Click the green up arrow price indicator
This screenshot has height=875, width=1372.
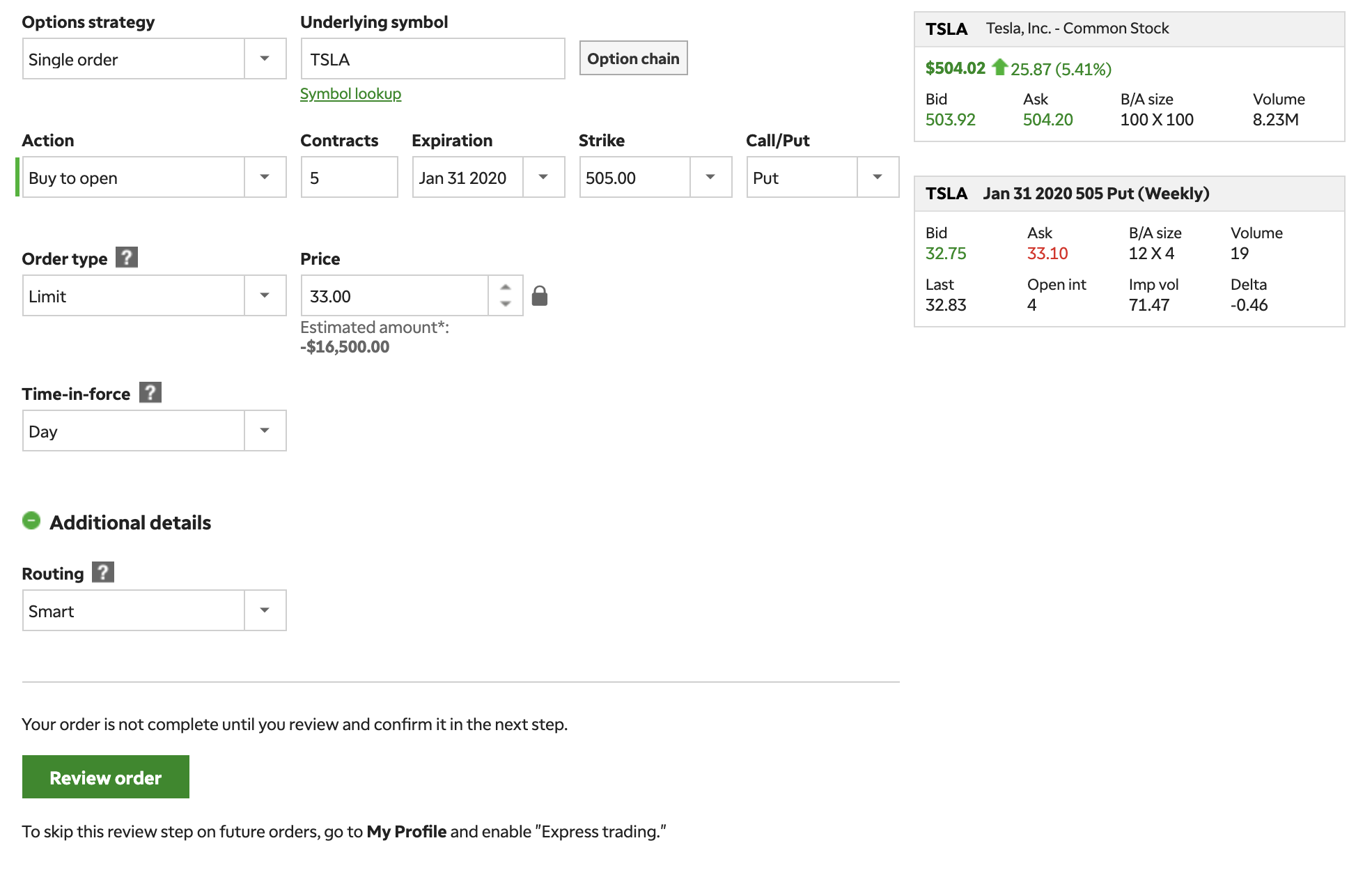[1000, 67]
